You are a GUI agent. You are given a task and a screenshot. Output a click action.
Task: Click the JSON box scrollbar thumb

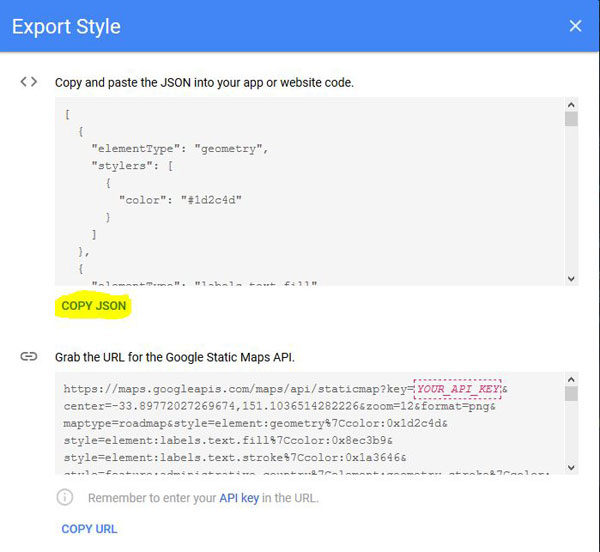coord(571,119)
